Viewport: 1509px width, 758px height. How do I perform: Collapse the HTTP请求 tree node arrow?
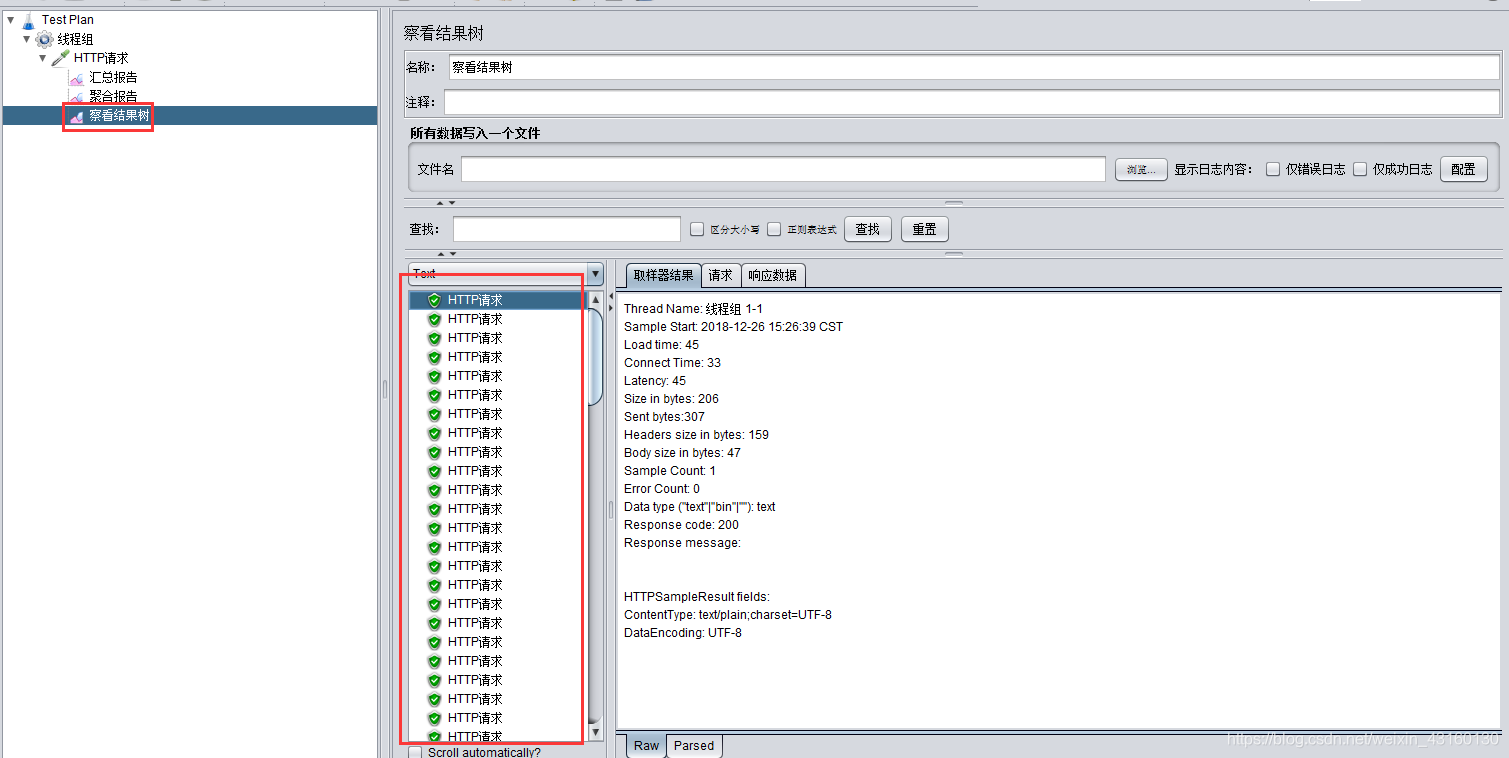tap(43, 58)
